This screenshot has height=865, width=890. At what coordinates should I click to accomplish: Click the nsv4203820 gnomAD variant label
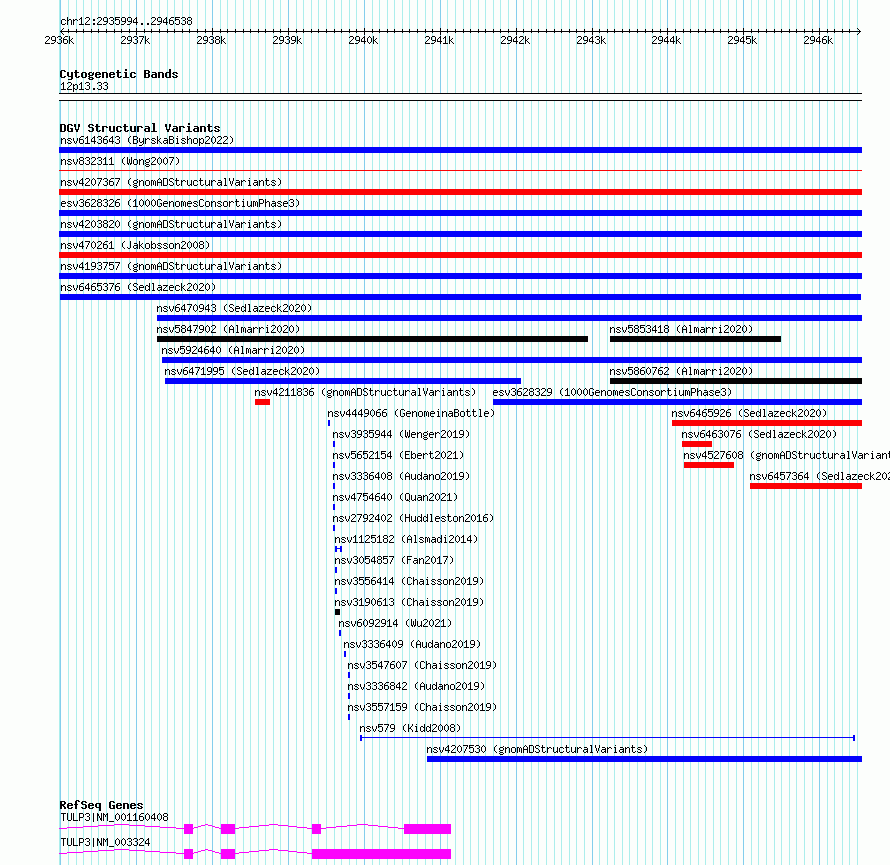point(171,224)
